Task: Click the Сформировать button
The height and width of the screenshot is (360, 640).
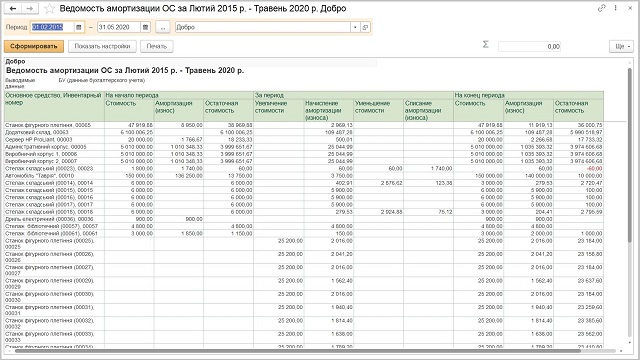Action: coord(34,47)
